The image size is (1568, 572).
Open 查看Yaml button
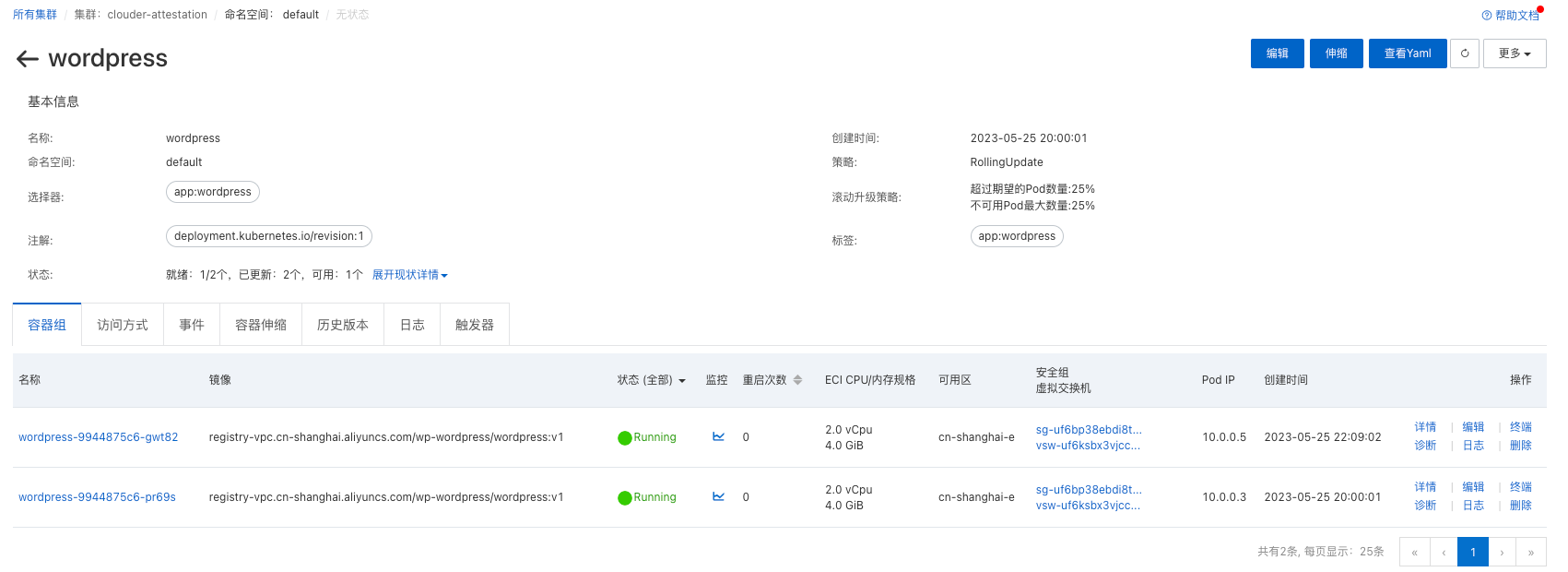click(x=1408, y=54)
